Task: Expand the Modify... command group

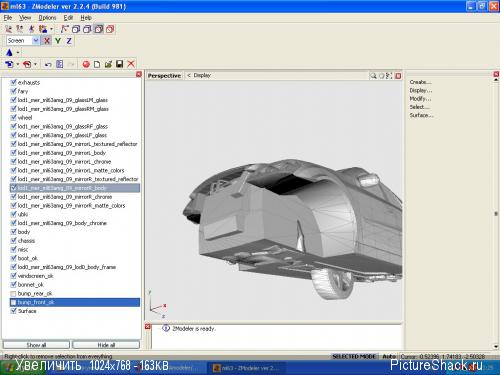Action: click(420, 99)
